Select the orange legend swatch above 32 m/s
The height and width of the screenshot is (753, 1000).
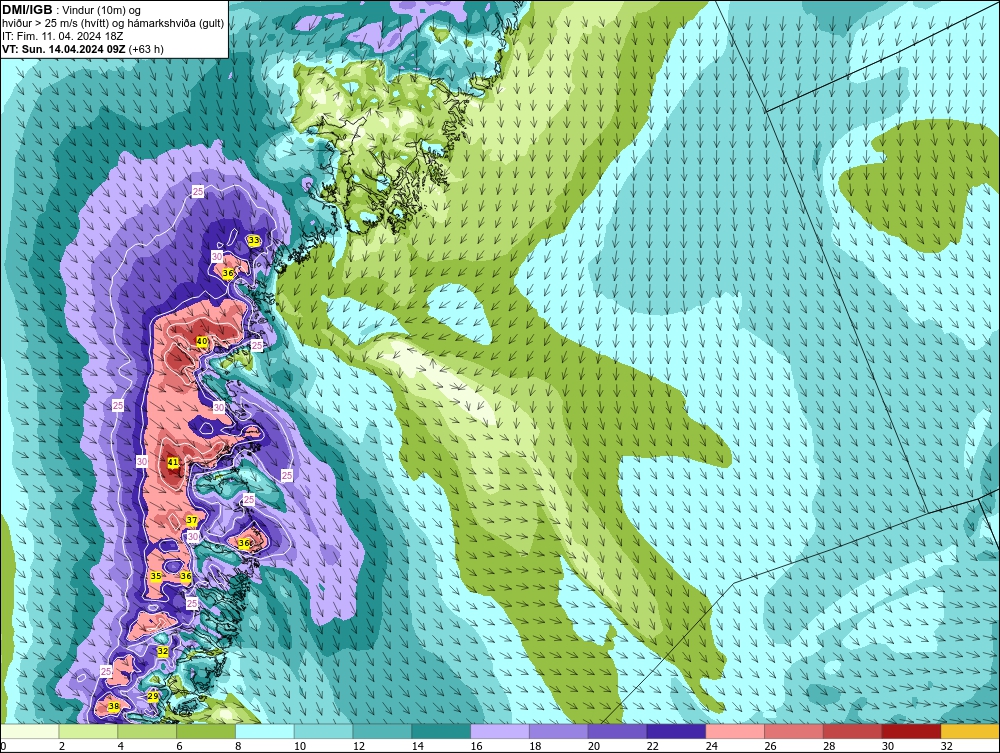coord(969,731)
